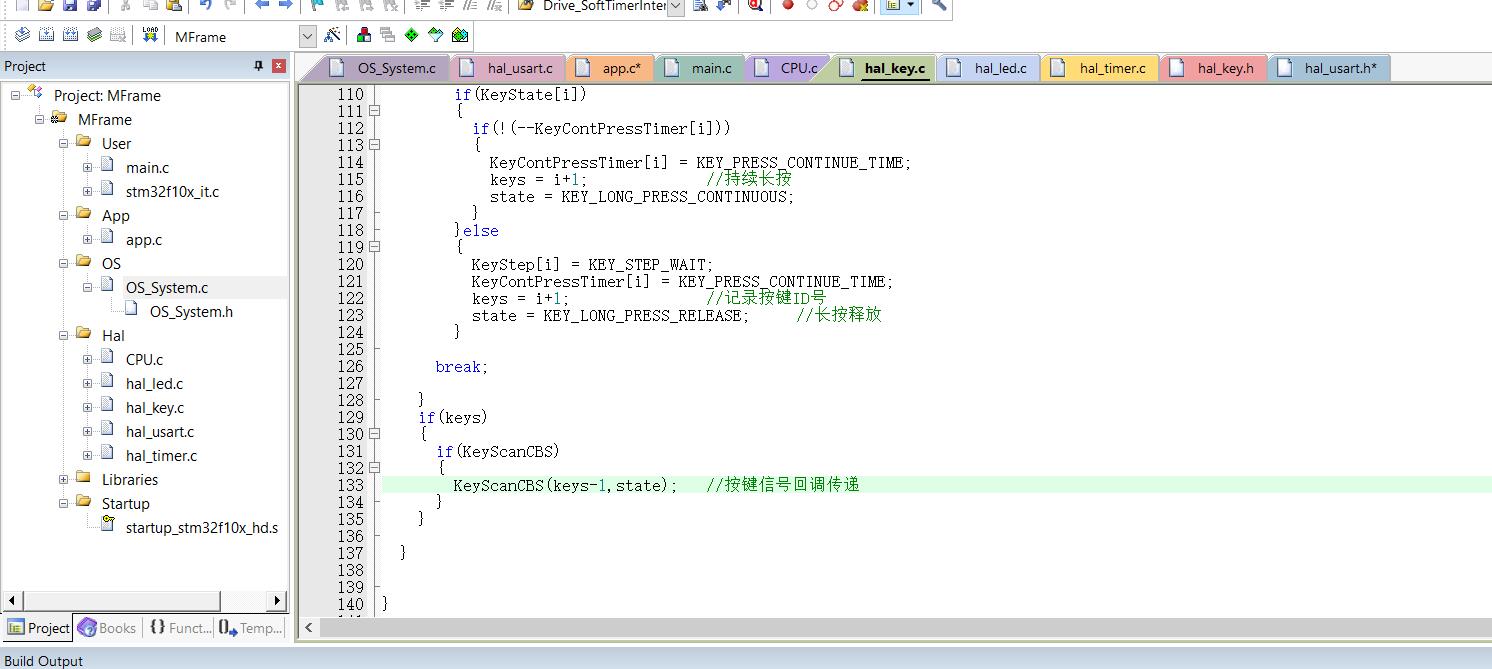Click the Configuration wrench icon
Screen dimensions: 1492x669
click(939, 5)
